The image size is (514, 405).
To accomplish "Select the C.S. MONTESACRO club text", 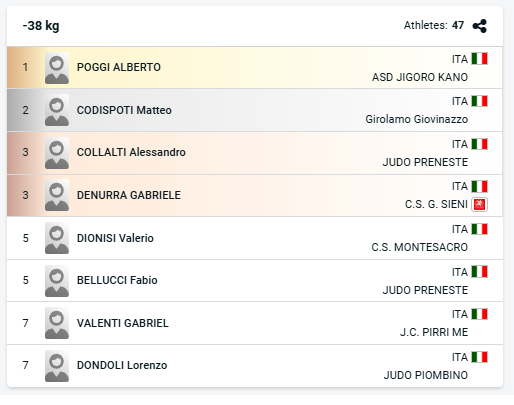I will click(x=420, y=247).
